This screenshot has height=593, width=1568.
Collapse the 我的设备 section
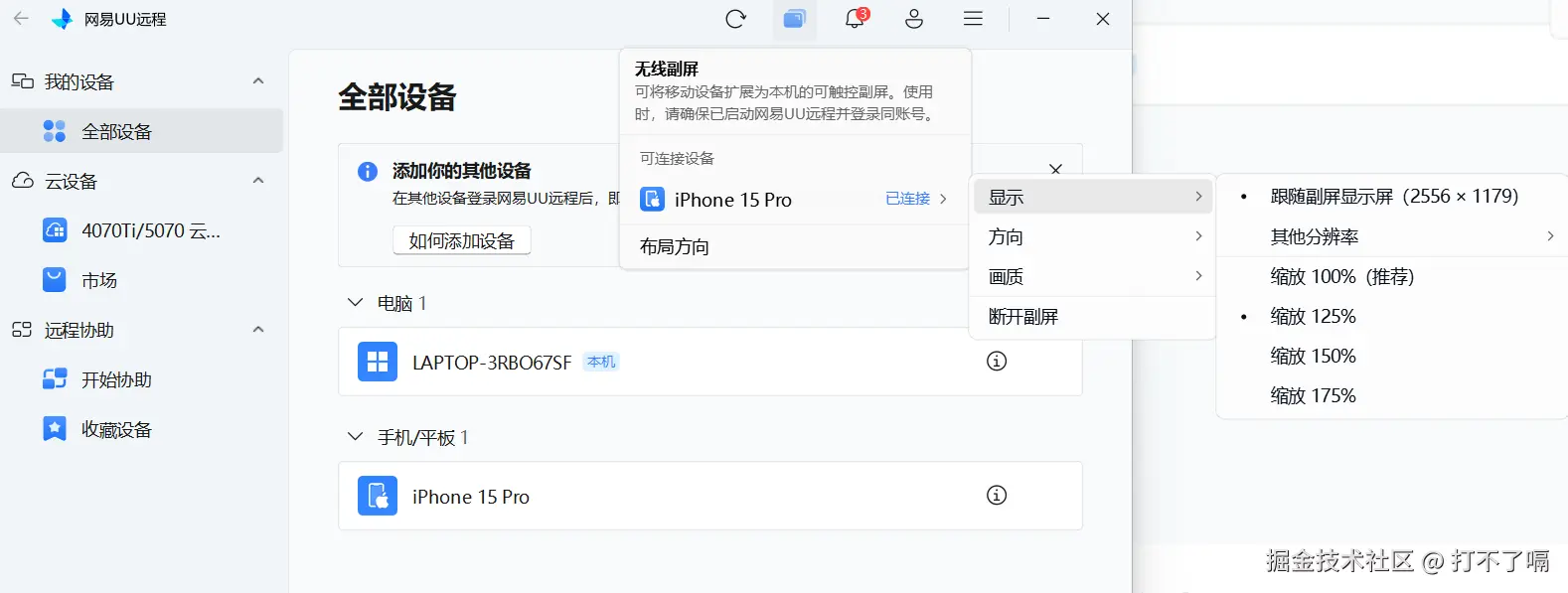(x=258, y=81)
